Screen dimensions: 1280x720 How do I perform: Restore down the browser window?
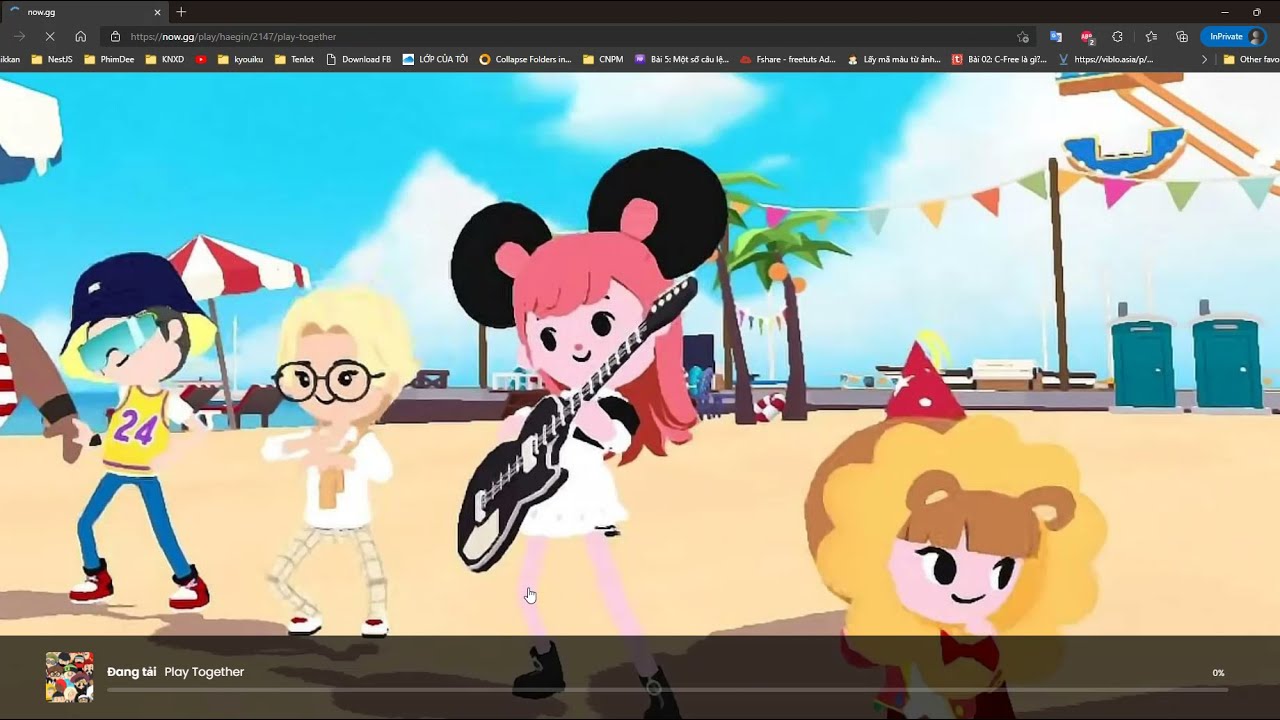tap(1257, 12)
